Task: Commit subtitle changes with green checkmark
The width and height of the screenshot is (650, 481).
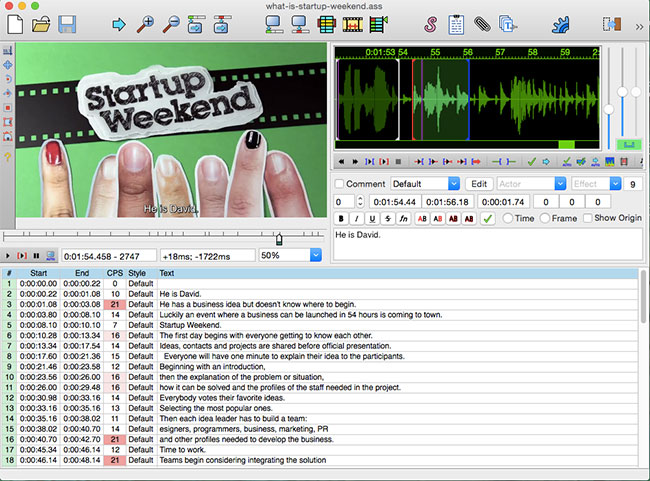Action: tap(487, 218)
